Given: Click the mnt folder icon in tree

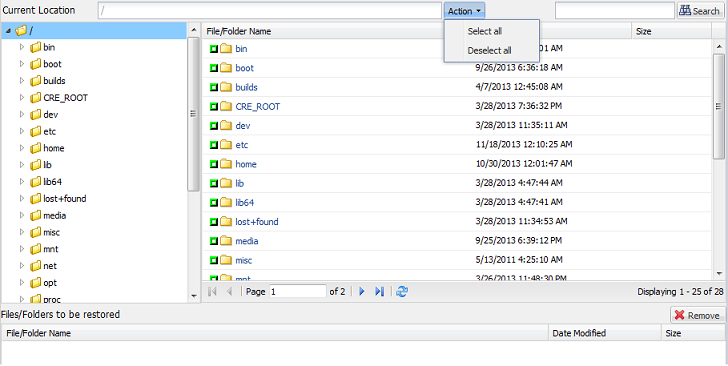Looking at the screenshot, I should point(36,249).
